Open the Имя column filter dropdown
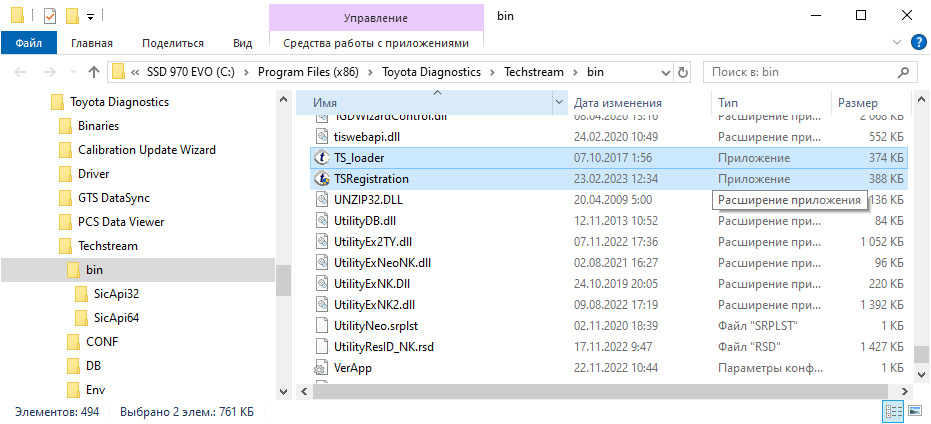The height and width of the screenshot is (424, 931). click(559, 103)
